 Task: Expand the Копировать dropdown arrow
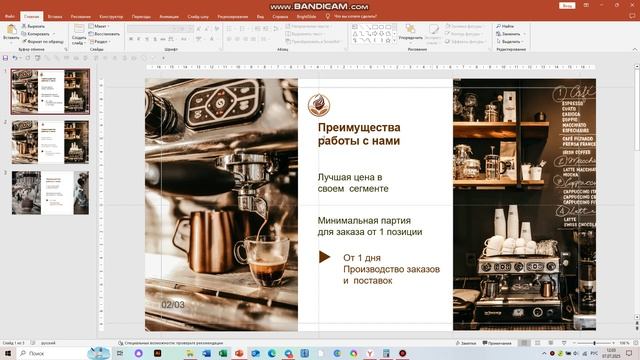click(53, 34)
